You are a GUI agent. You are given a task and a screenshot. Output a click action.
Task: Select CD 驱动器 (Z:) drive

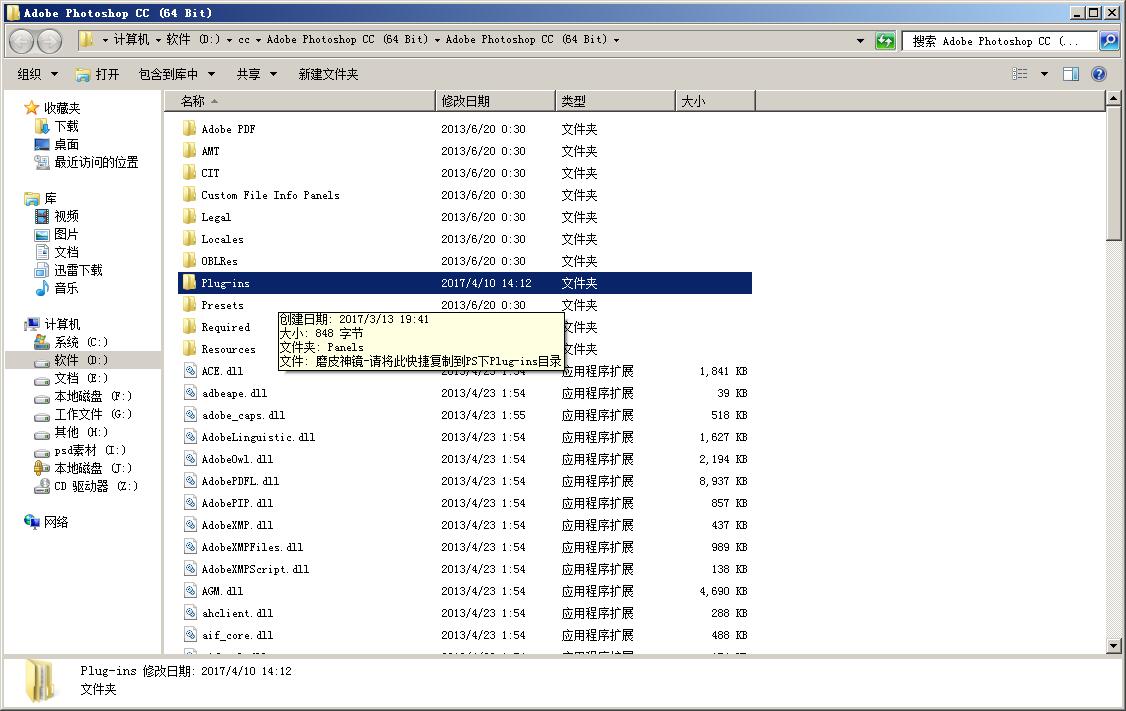[x=96, y=485]
